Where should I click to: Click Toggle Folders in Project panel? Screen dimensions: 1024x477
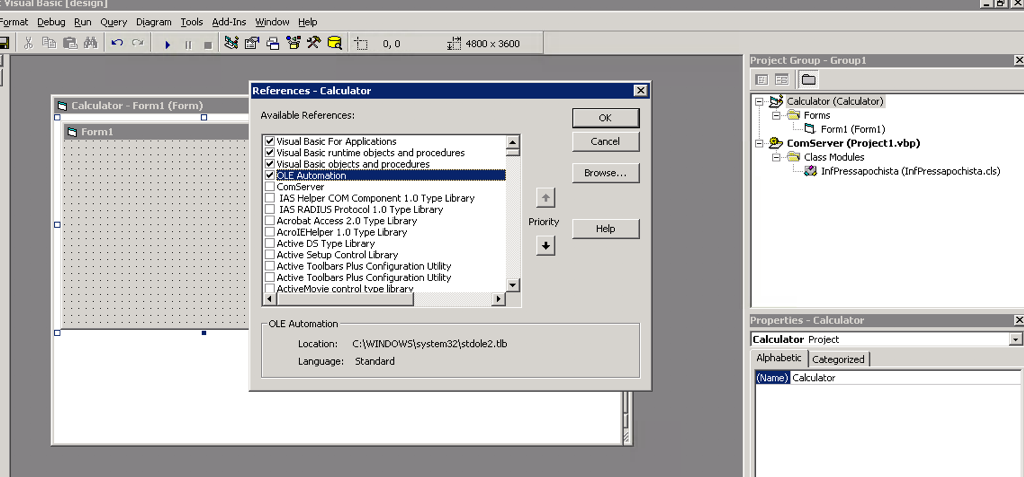tap(807, 80)
